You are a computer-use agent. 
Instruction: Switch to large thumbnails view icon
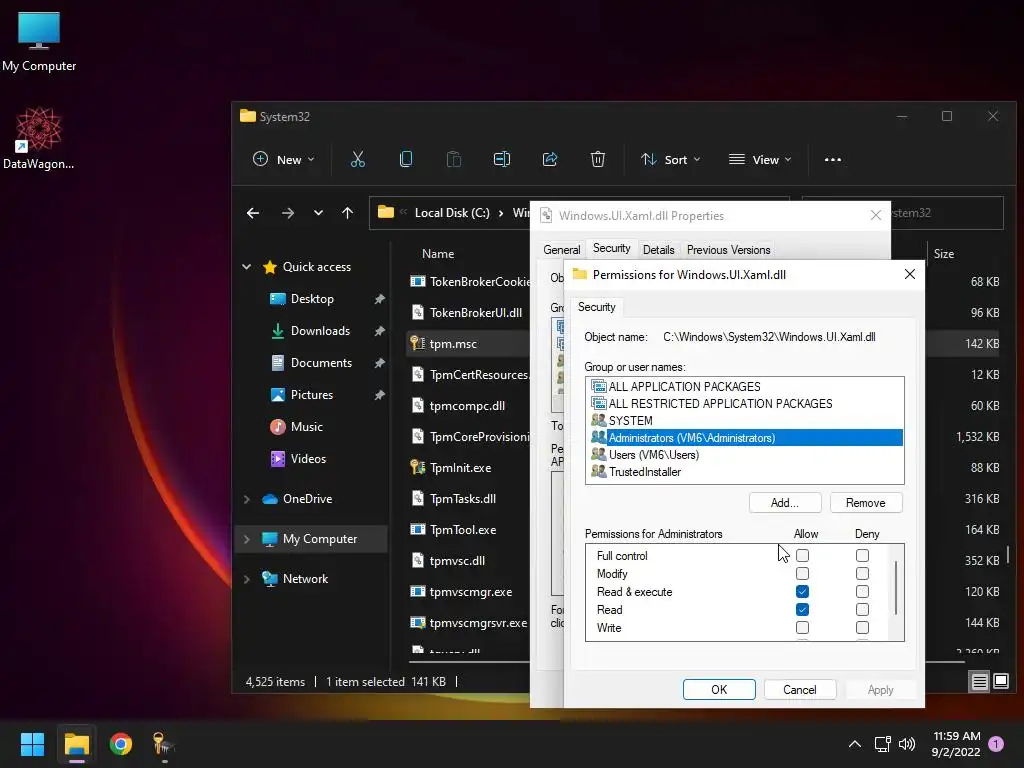1001,682
